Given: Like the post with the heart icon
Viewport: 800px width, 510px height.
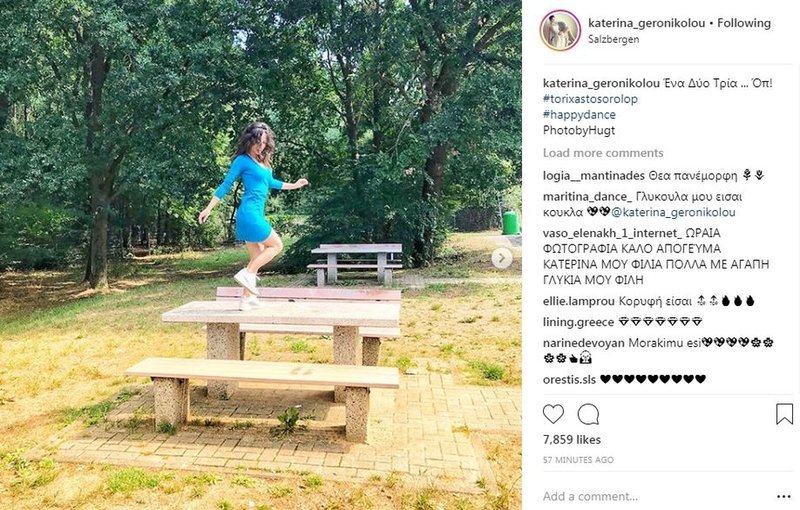Looking at the screenshot, I should [553, 414].
